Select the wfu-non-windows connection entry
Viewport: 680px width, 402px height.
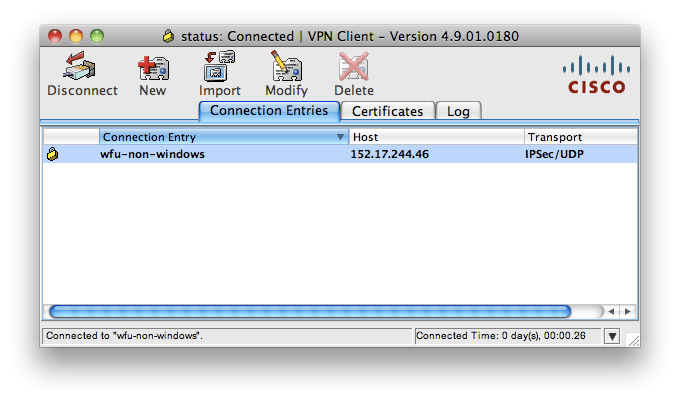340,154
